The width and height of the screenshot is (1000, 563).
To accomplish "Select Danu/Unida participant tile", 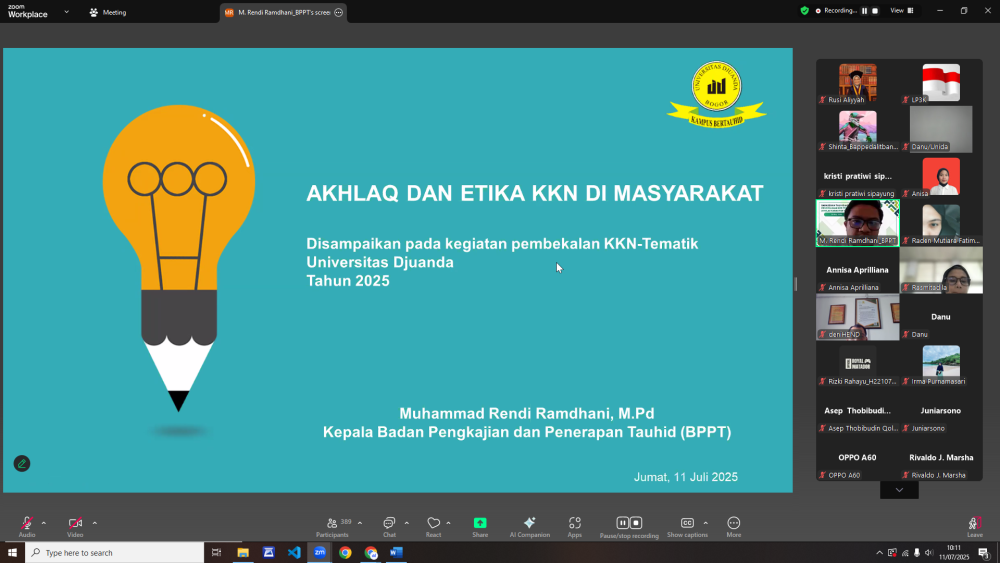I will tap(941, 129).
